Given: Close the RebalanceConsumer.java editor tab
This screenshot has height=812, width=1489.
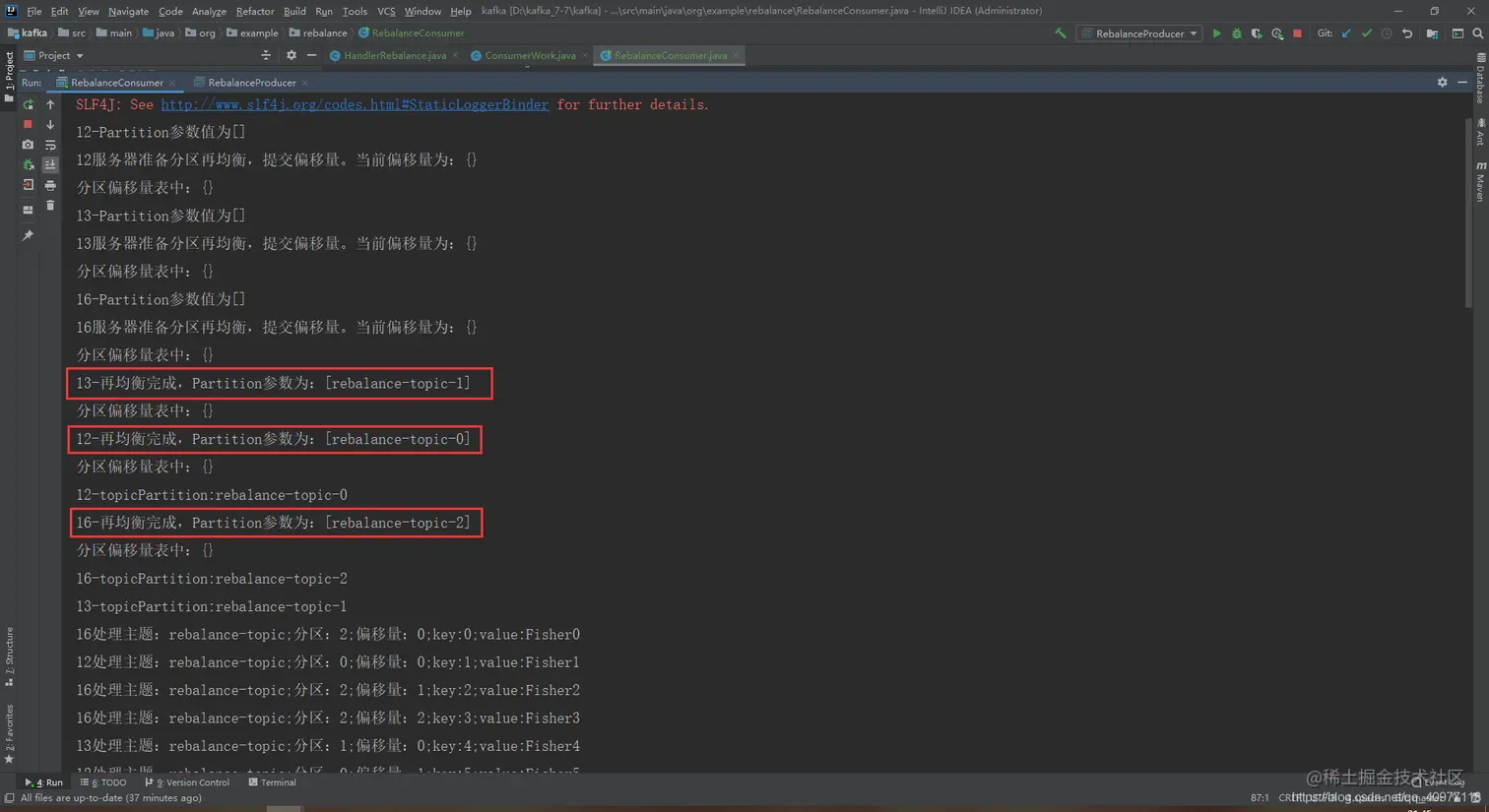Looking at the screenshot, I should 736,56.
